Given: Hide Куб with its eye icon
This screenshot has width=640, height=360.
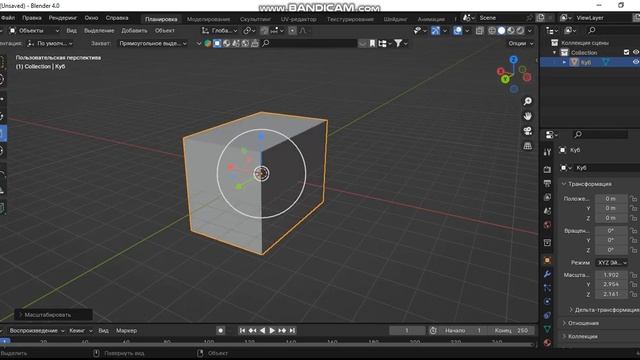Looking at the screenshot, I should click(x=636, y=62).
